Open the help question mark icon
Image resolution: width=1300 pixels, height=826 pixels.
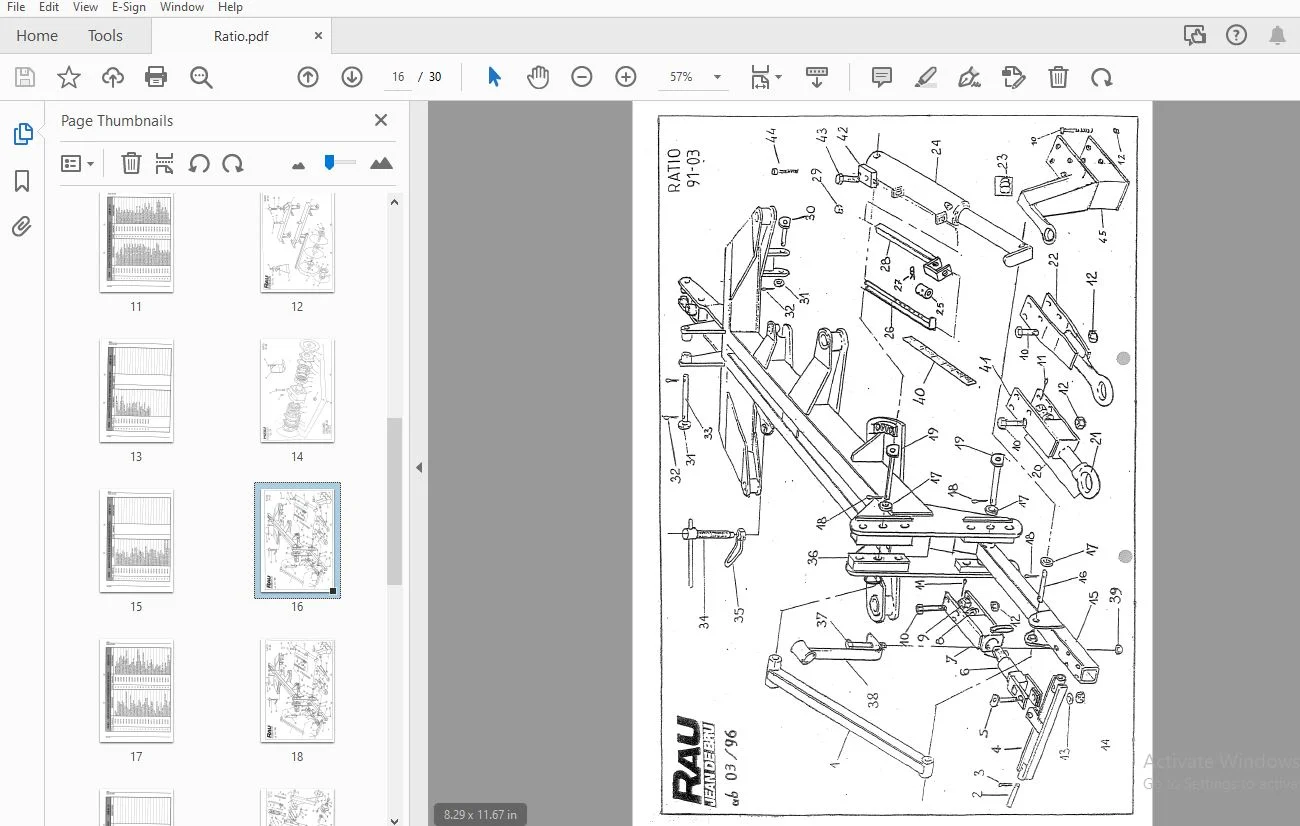point(1236,36)
